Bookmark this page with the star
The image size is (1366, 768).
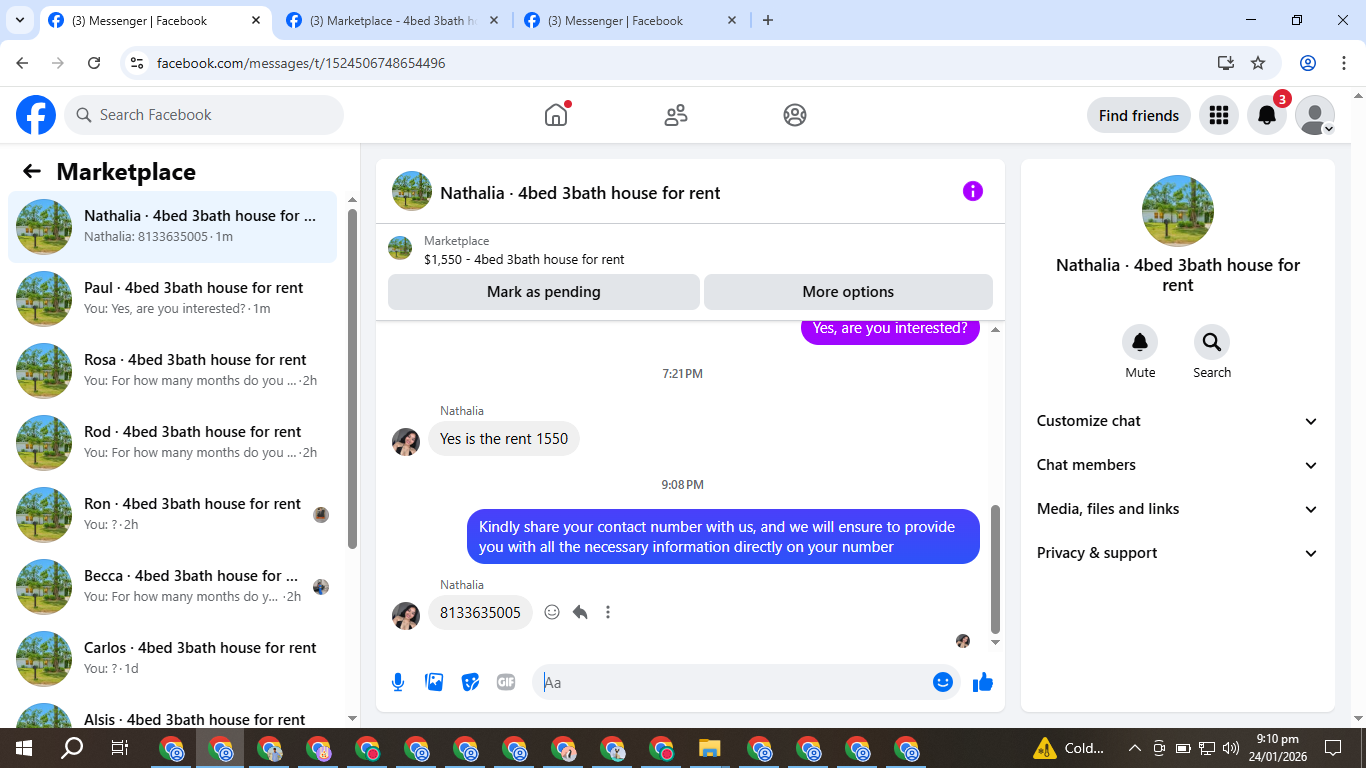tap(1258, 63)
